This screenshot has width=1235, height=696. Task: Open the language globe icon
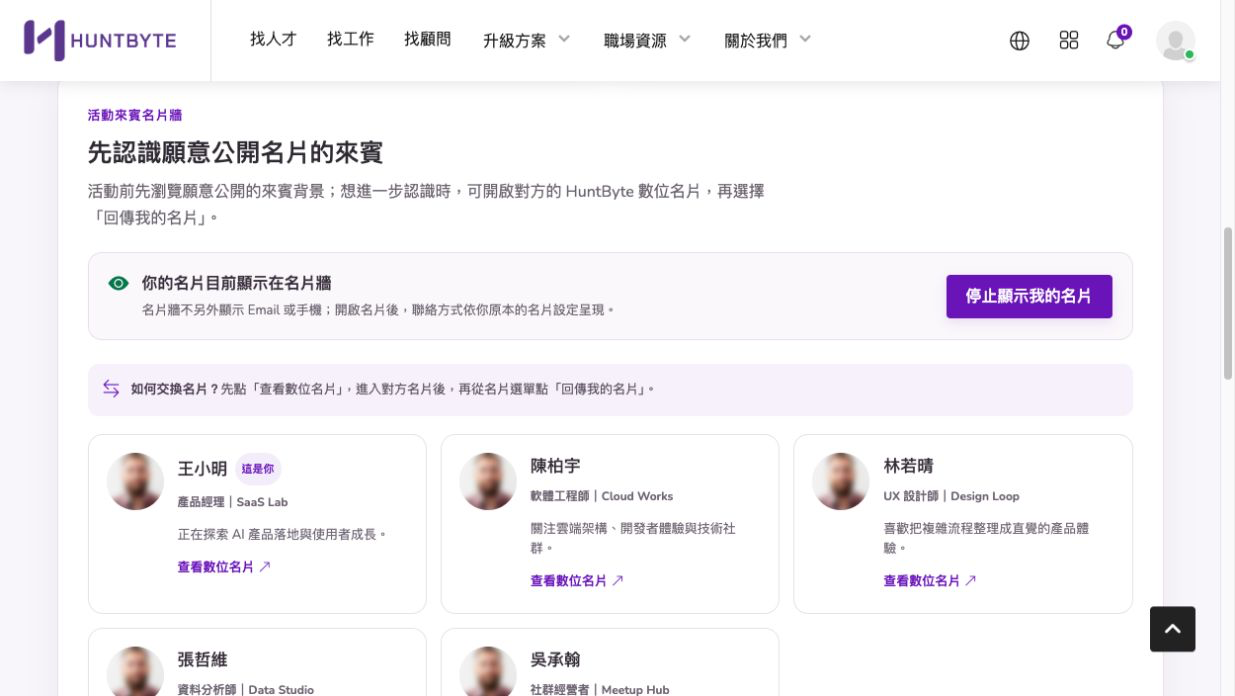pos(1019,41)
